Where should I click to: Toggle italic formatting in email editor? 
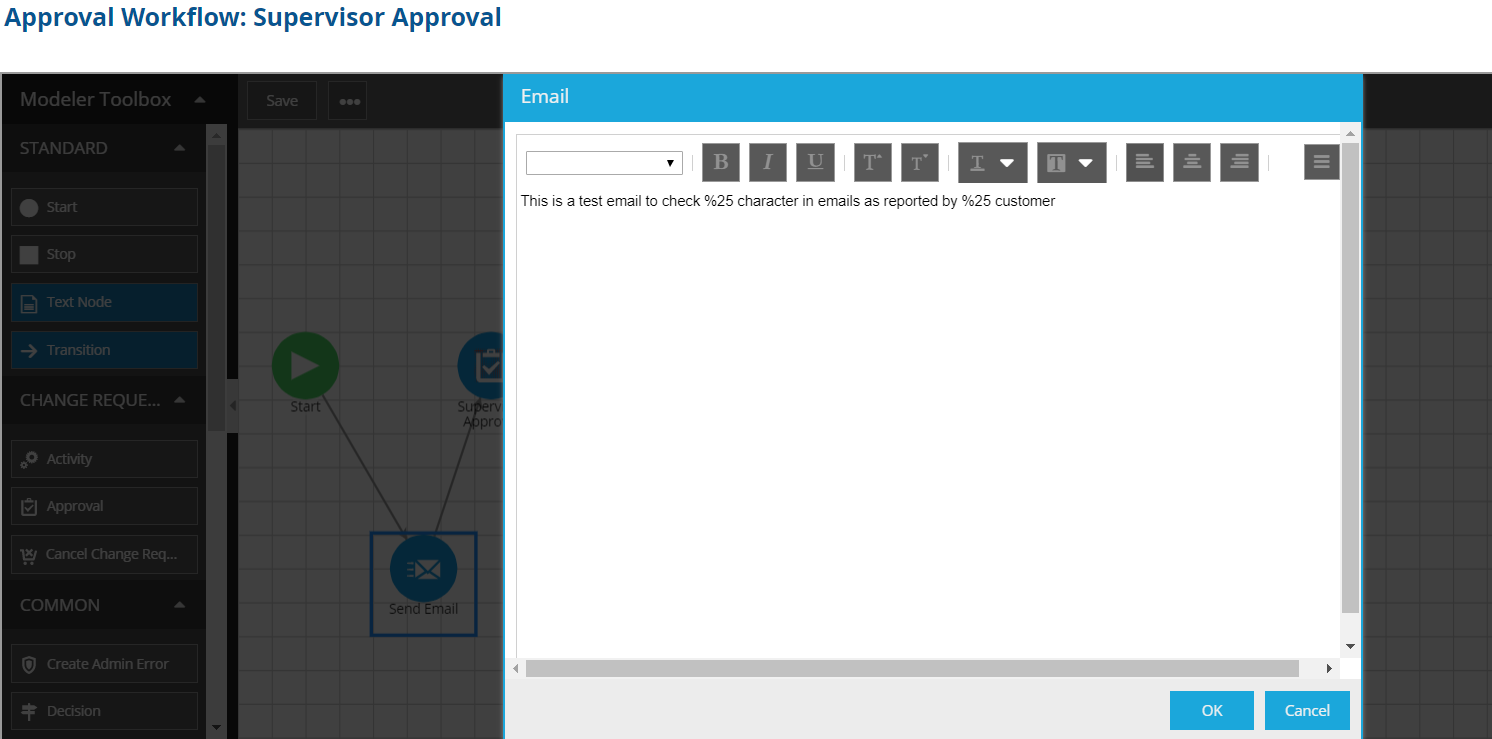(768, 163)
